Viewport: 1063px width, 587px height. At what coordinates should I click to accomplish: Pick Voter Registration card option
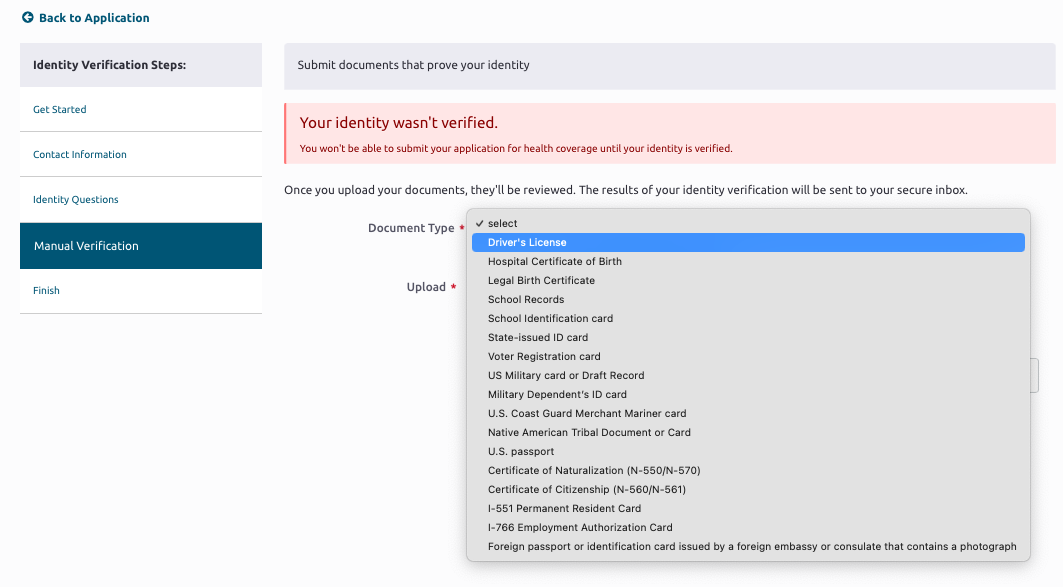tap(748, 357)
